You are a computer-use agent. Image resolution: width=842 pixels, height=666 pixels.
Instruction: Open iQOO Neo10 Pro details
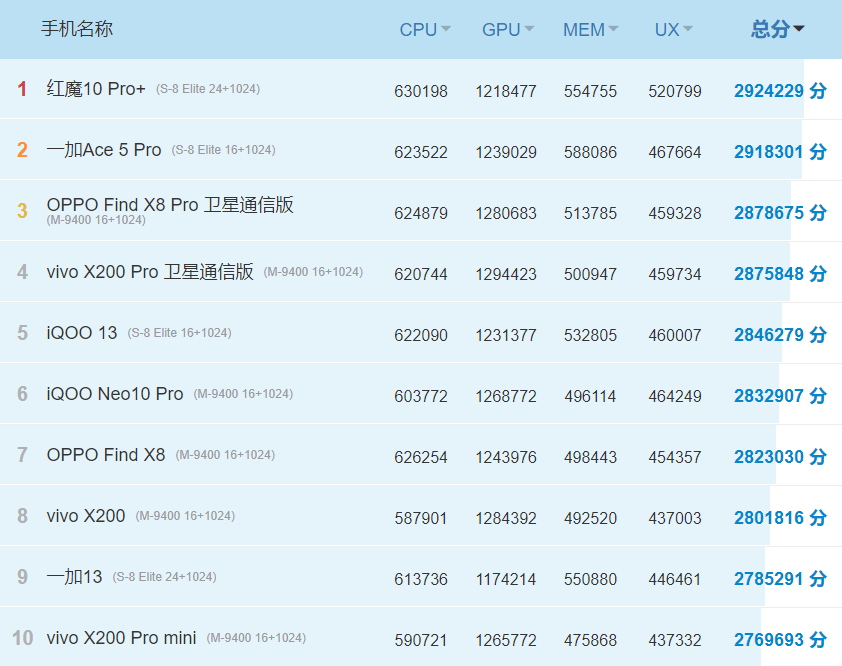(115, 394)
